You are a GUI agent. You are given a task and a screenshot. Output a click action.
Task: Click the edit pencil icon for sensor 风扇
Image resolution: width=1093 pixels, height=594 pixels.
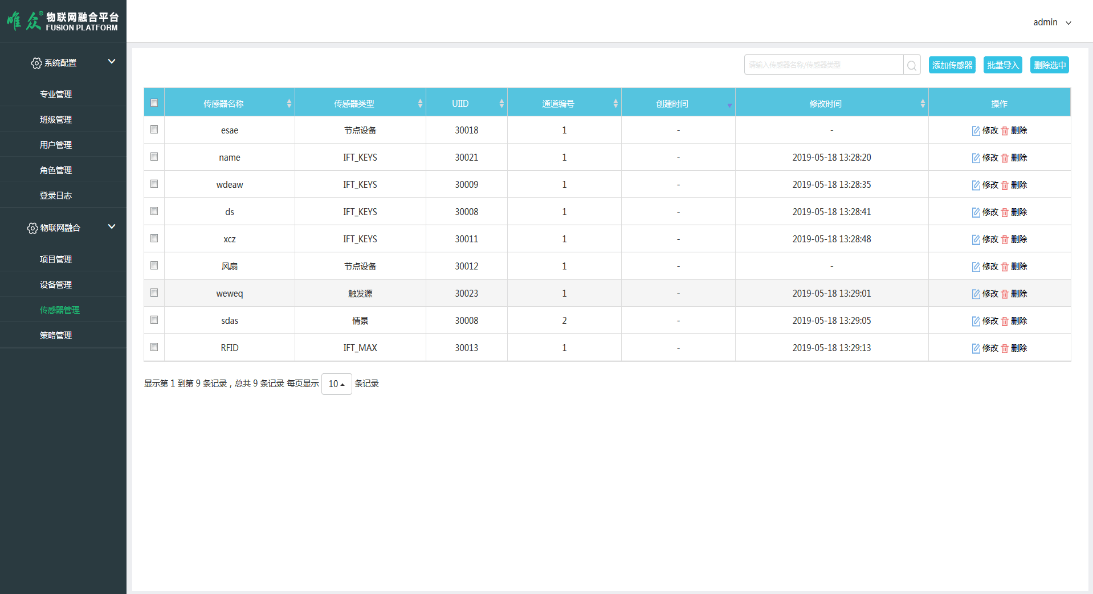tap(975, 267)
